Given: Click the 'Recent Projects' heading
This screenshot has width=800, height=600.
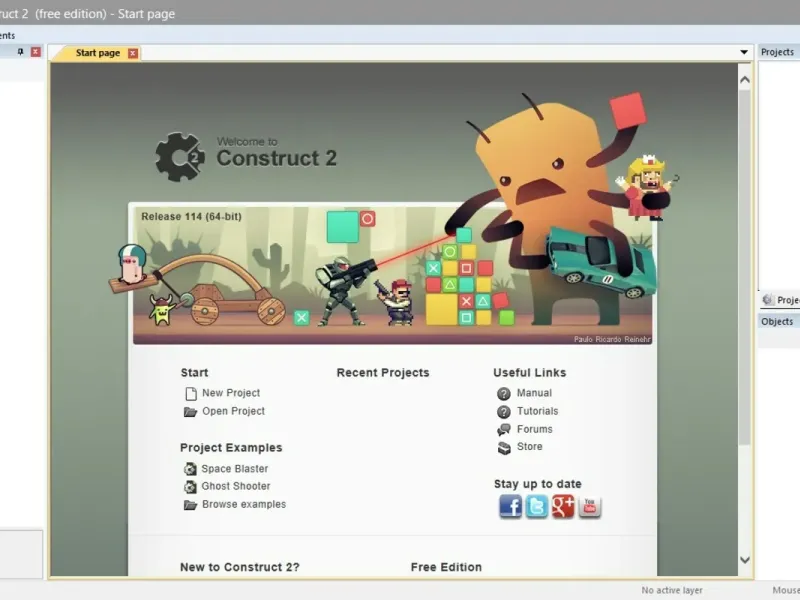Looking at the screenshot, I should point(383,372).
